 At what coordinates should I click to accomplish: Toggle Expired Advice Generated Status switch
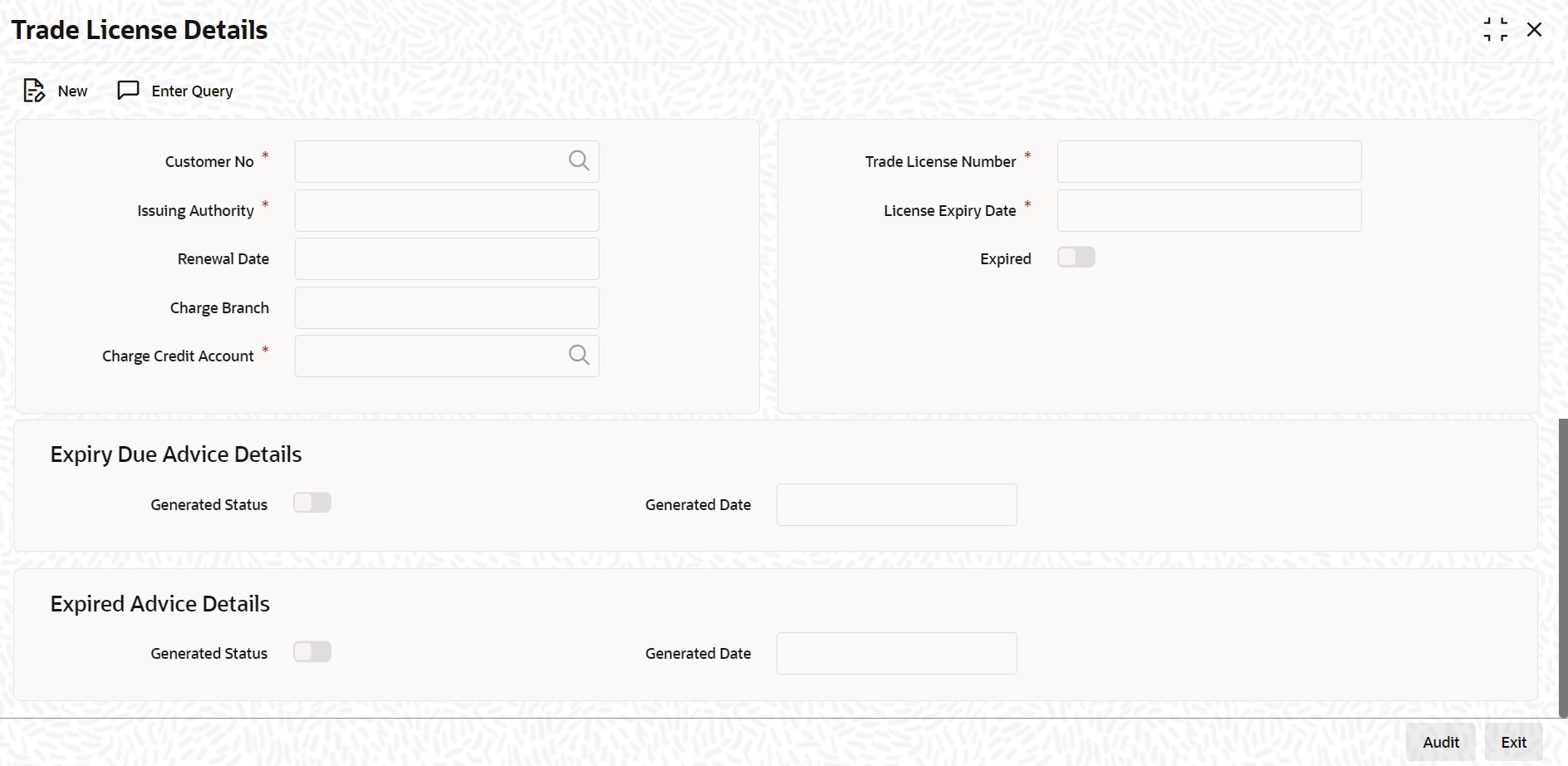[312, 652]
